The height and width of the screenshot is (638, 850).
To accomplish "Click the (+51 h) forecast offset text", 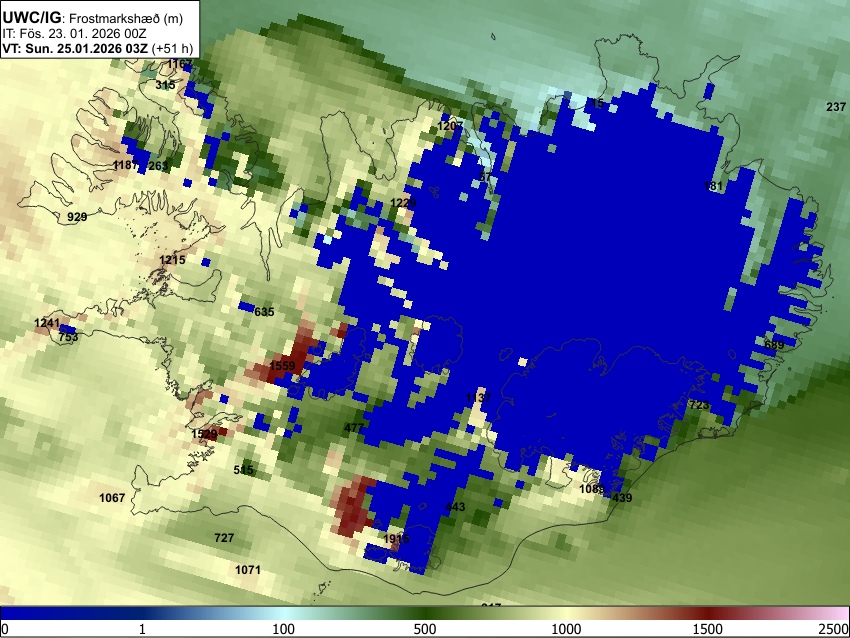I will tap(172, 48).
